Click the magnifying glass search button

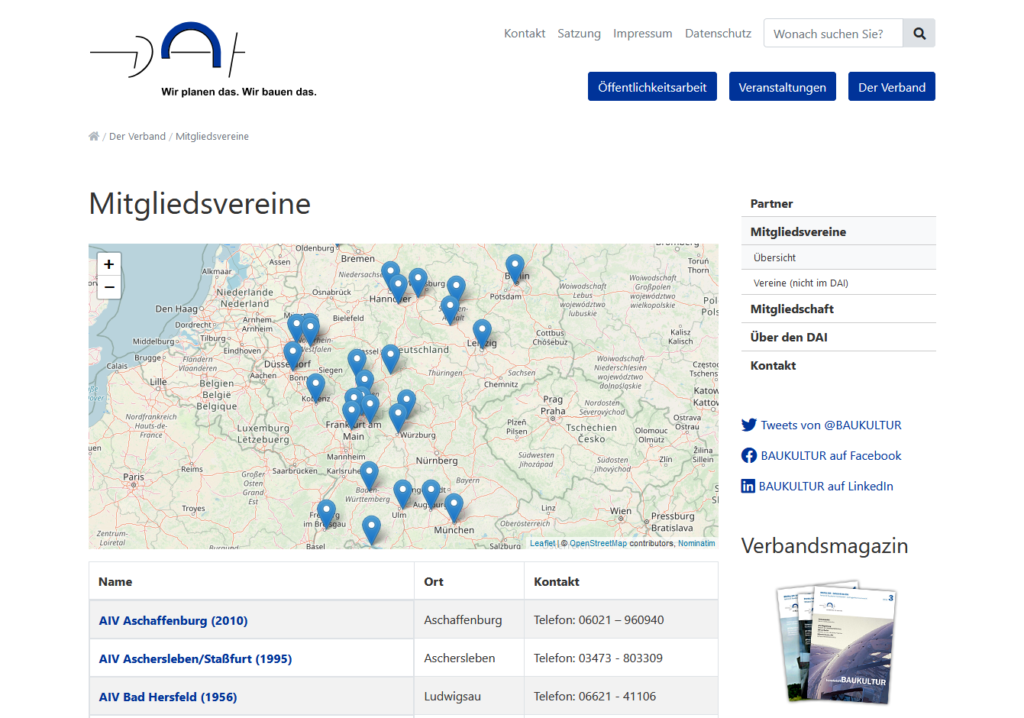tap(919, 33)
